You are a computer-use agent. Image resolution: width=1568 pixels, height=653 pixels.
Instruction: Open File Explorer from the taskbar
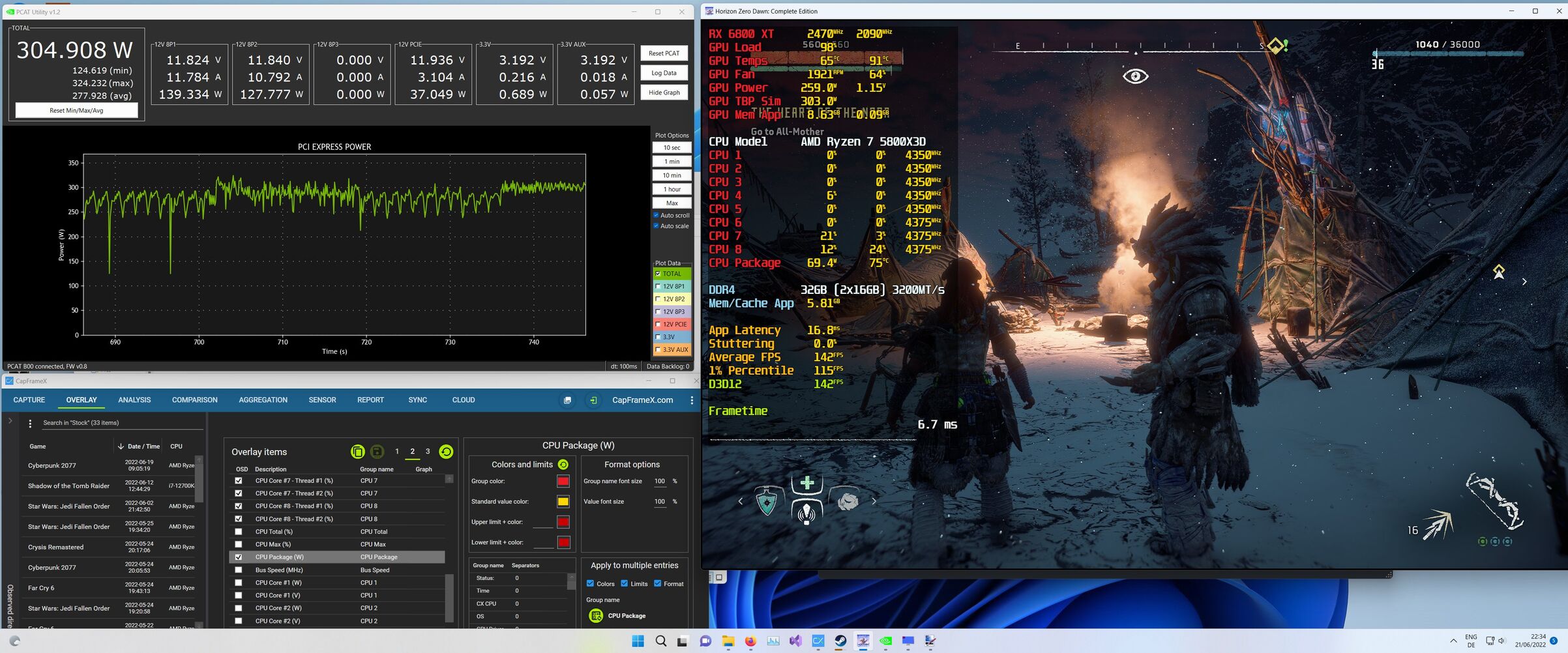tap(728, 641)
